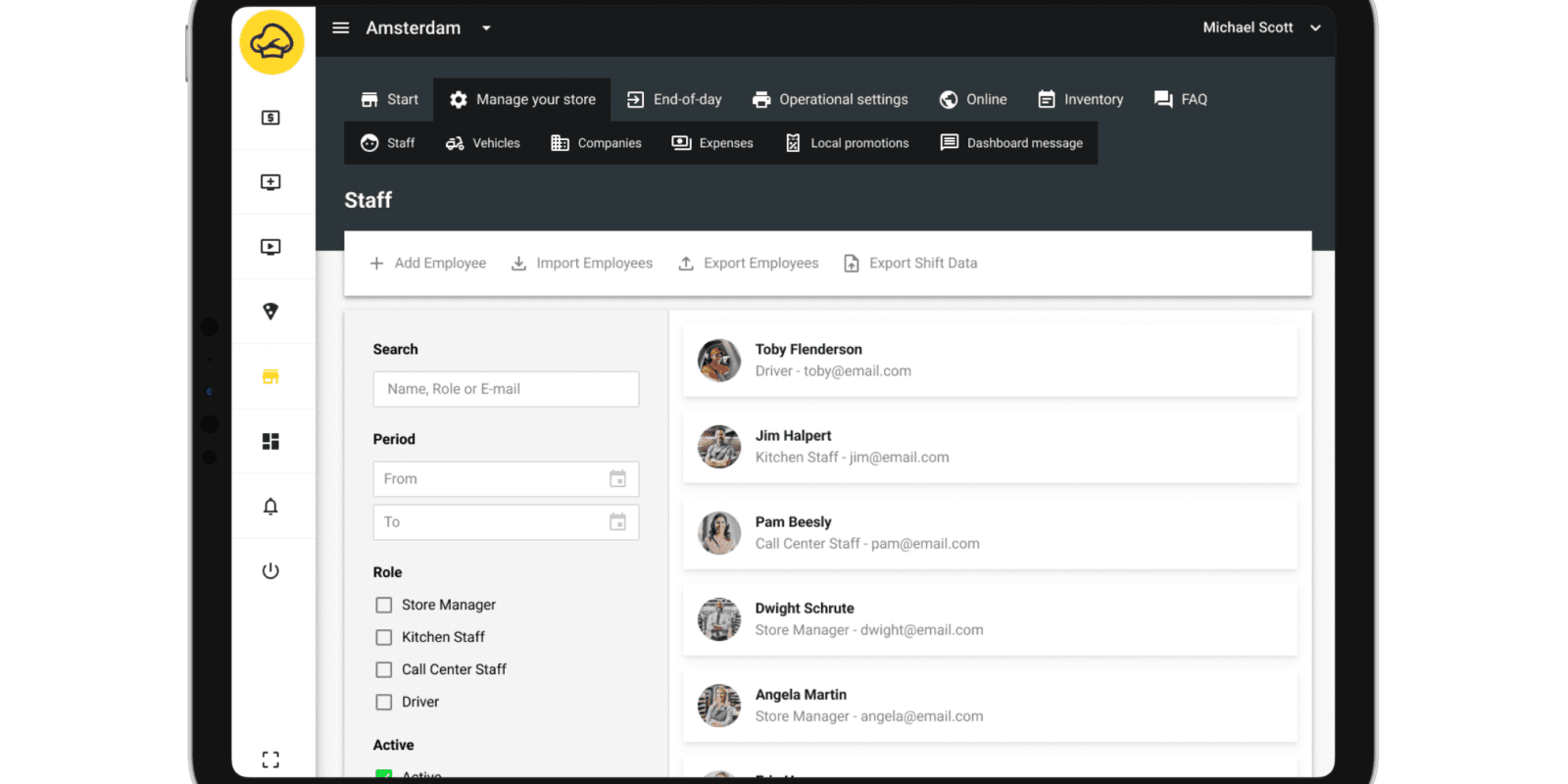Viewport: 1568px width, 784px height.
Task: Tick the Driver role checkbox
Action: pos(384,703)
